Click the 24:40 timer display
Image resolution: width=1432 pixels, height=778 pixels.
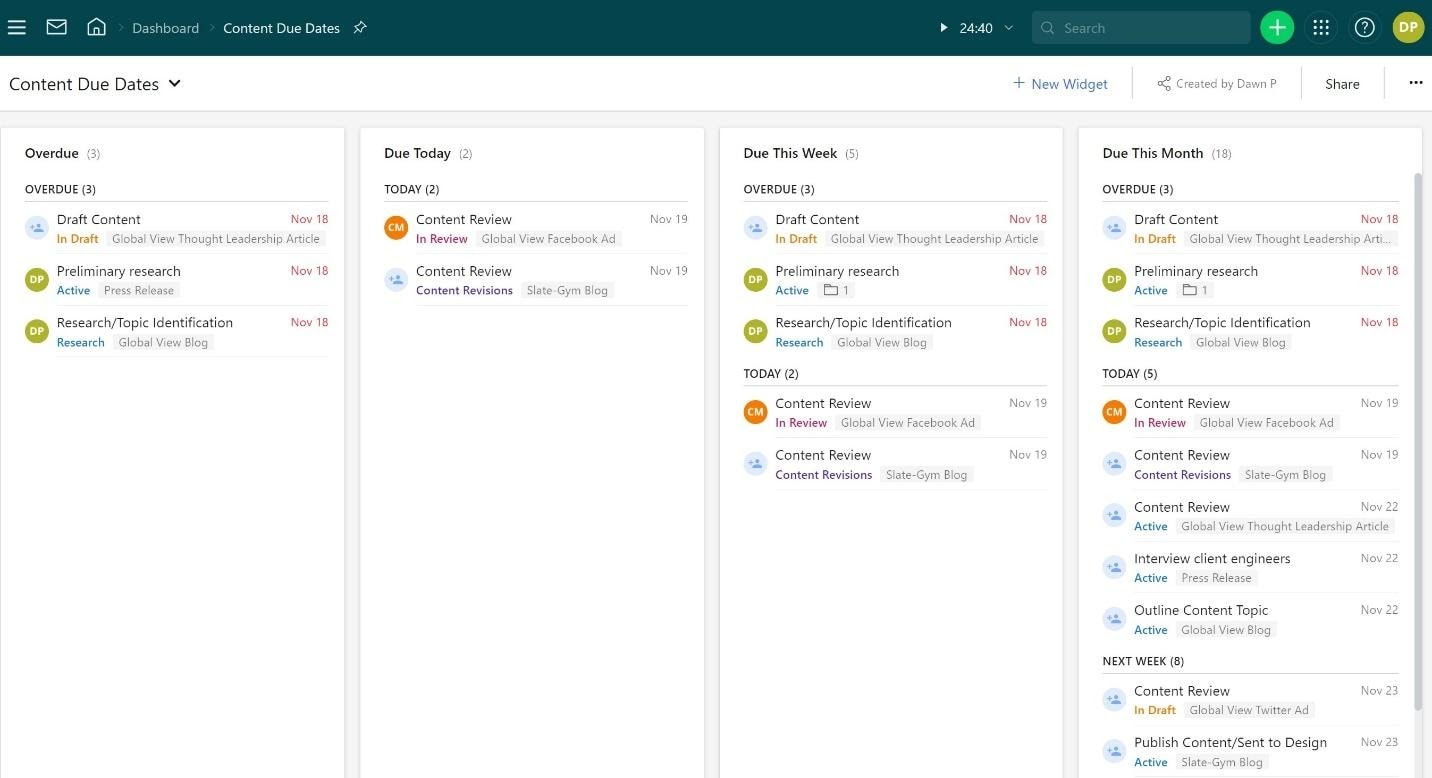[976, 28]
